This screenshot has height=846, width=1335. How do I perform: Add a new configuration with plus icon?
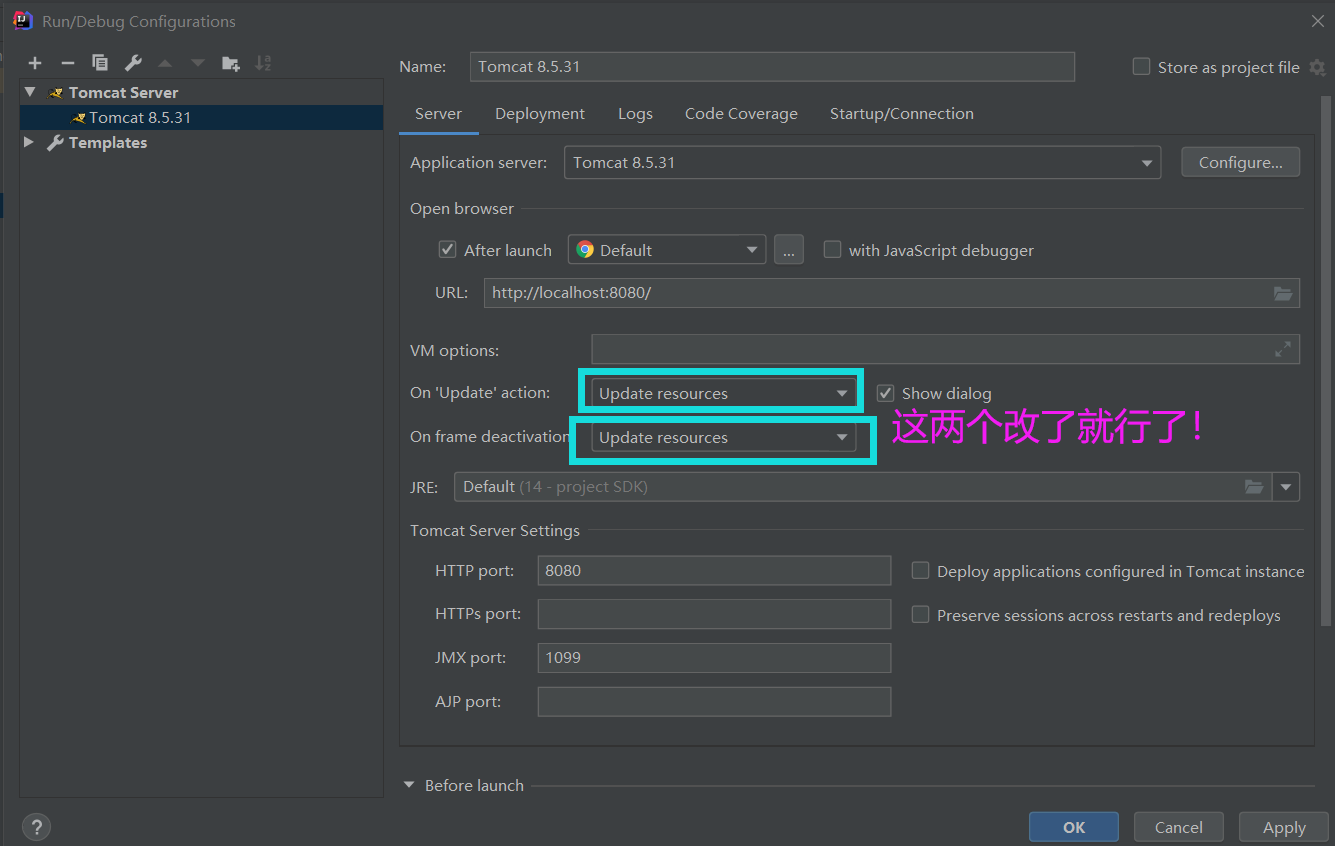point(35,63)
